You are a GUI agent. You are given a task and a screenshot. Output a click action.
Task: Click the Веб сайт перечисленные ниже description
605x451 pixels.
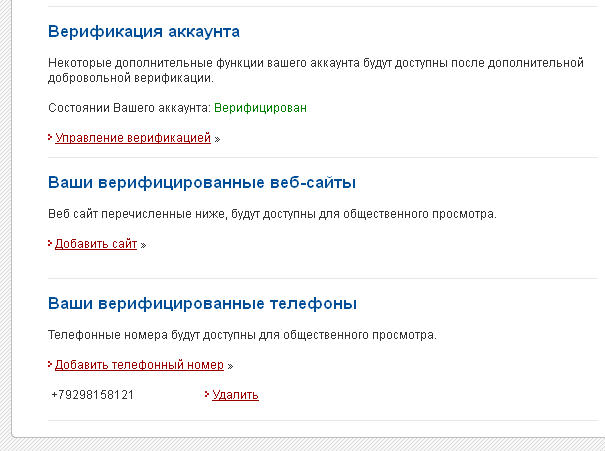[x=272, y=214]
